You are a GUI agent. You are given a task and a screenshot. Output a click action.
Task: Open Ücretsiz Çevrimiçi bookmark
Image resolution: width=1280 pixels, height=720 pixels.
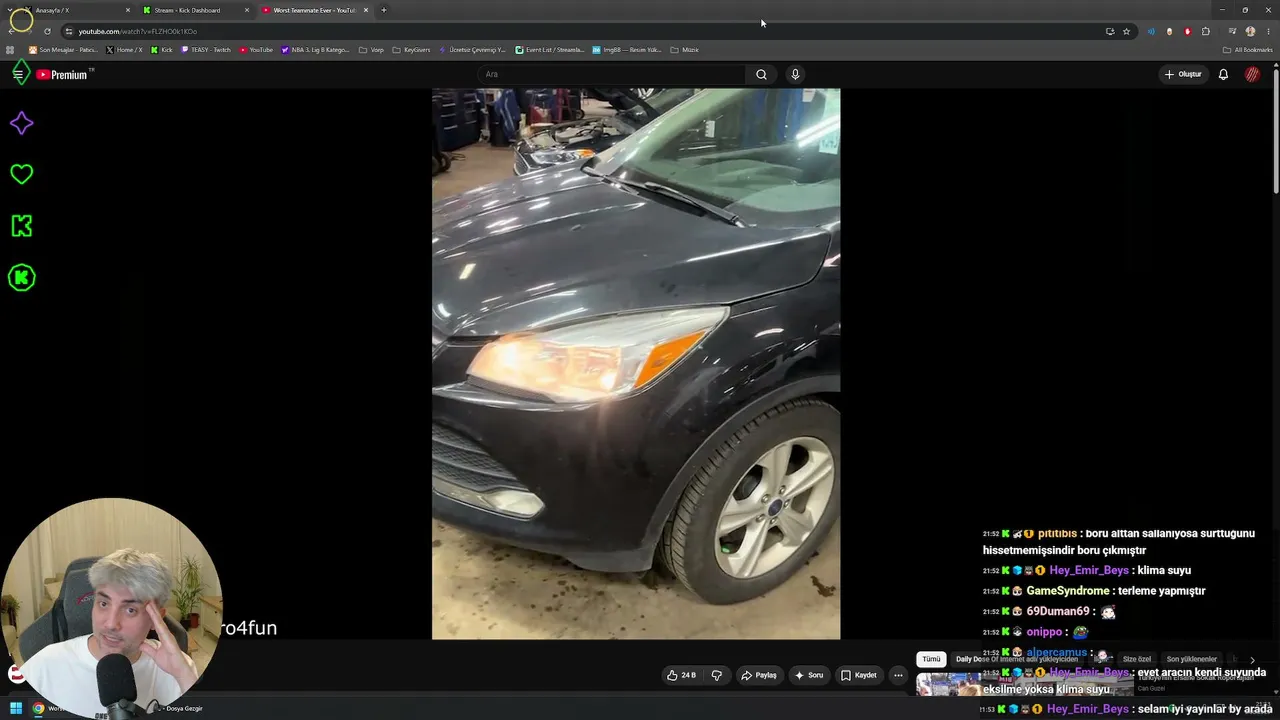[x=473, y=49]
